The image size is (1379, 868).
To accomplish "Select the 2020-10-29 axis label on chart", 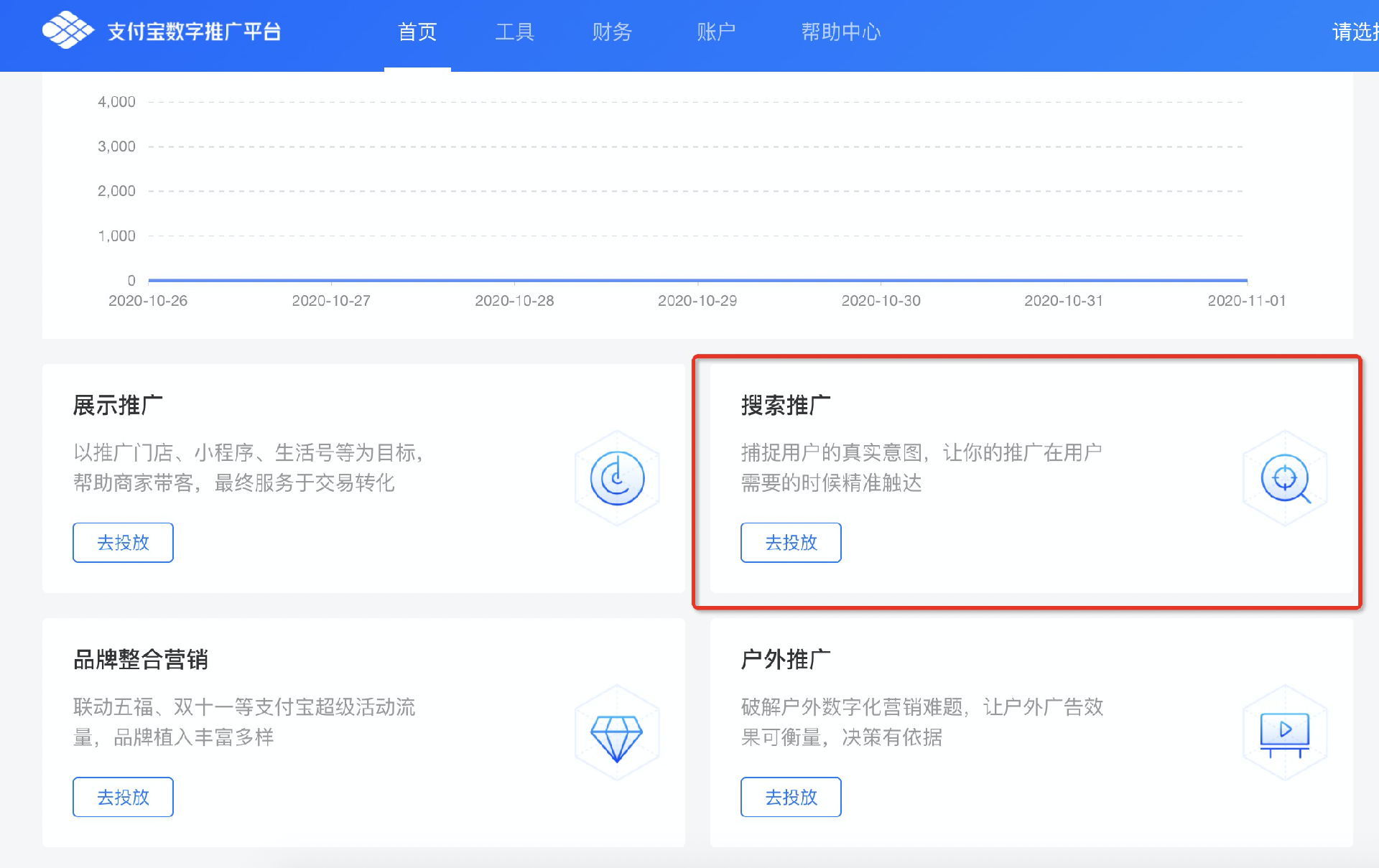I will [x=698, y=301].
